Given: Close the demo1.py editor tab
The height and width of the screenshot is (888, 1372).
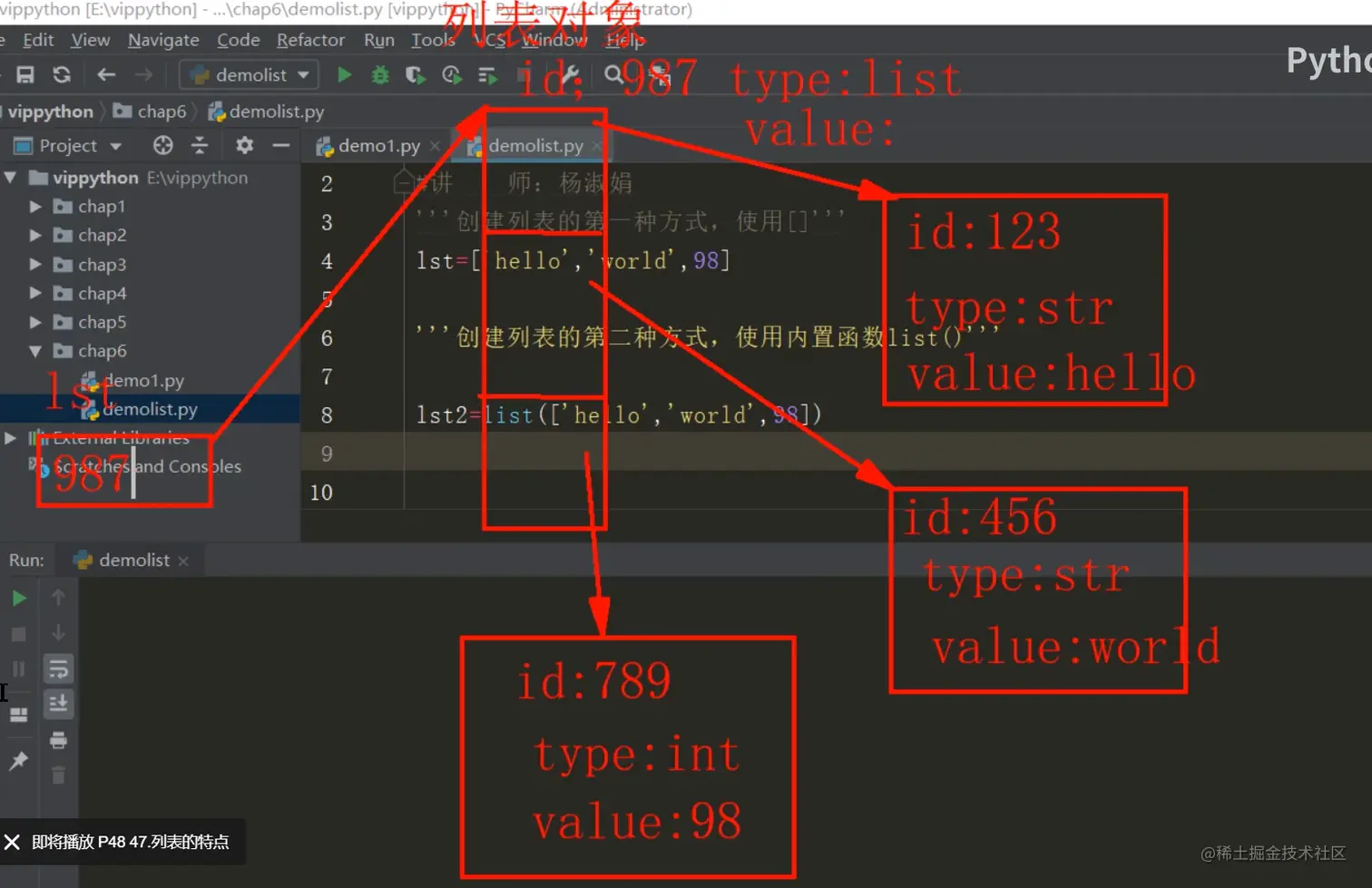Looking at the screenshot, I should click(436, 146).
